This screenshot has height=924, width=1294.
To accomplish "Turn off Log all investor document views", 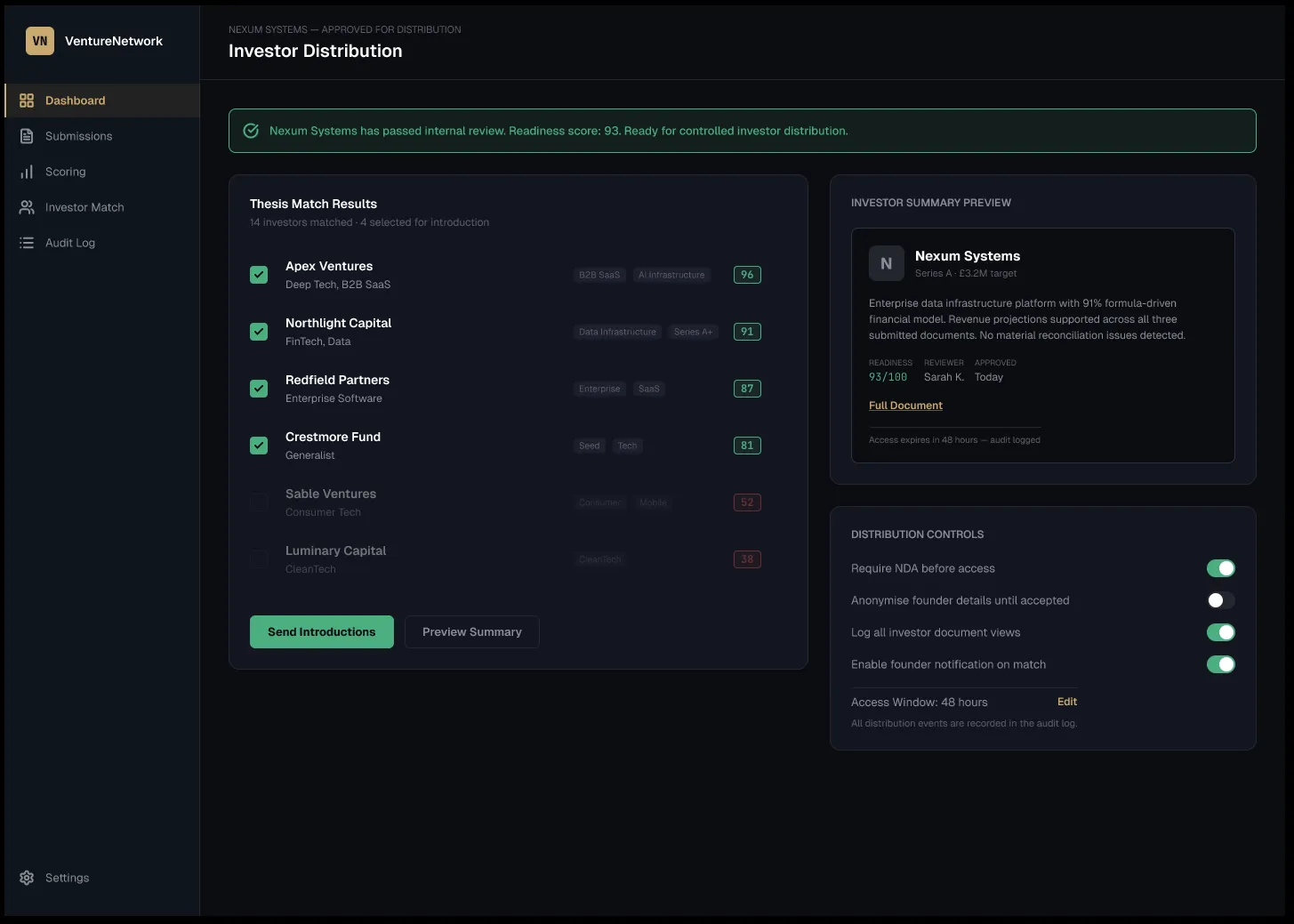I will coord(1220,632).
